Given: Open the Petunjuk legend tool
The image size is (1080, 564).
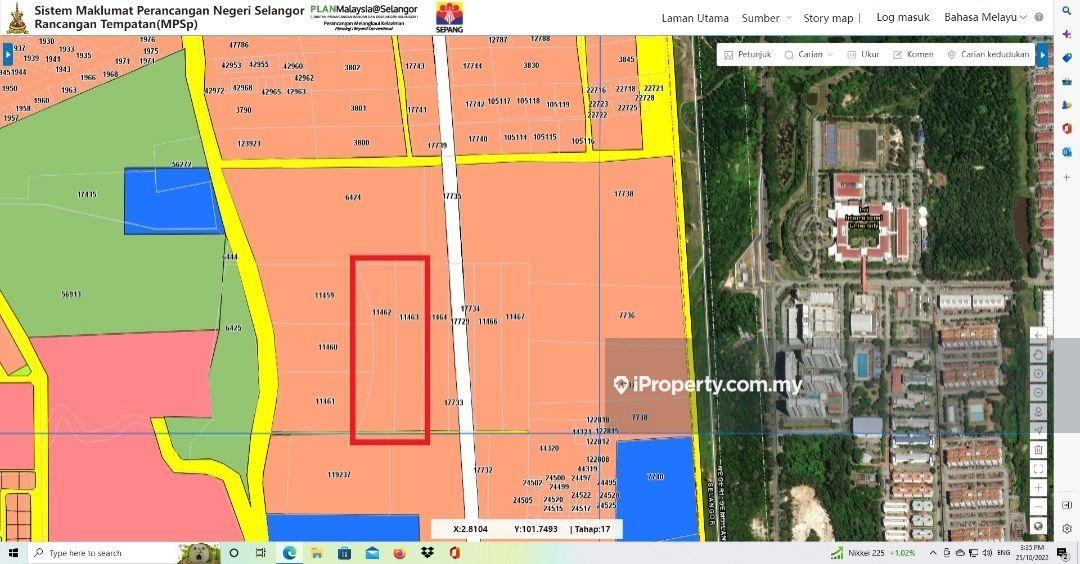Looking at the screenshot, I should pos(747,55).
